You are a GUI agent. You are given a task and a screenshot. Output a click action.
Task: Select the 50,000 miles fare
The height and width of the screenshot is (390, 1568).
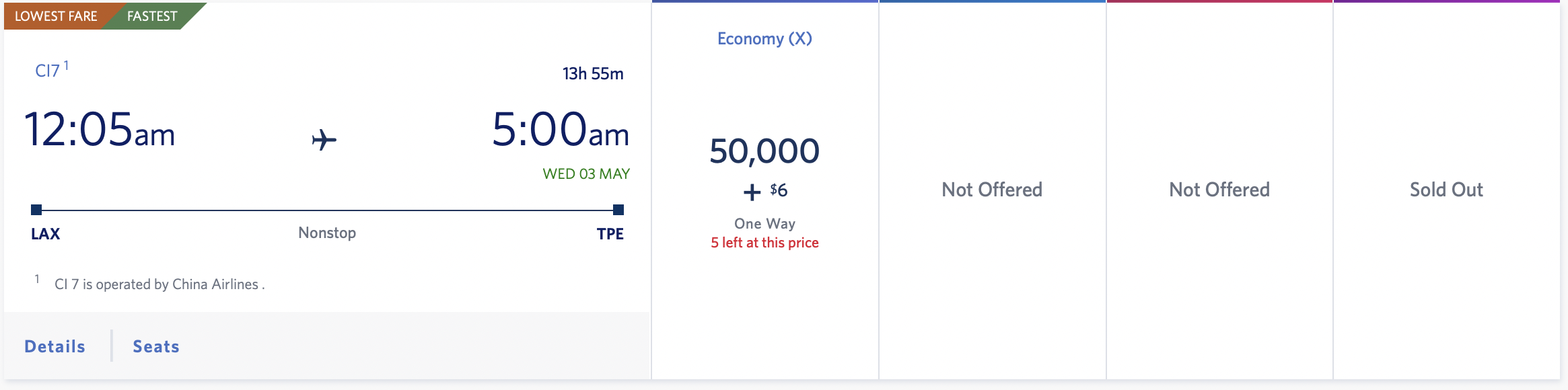764,151
